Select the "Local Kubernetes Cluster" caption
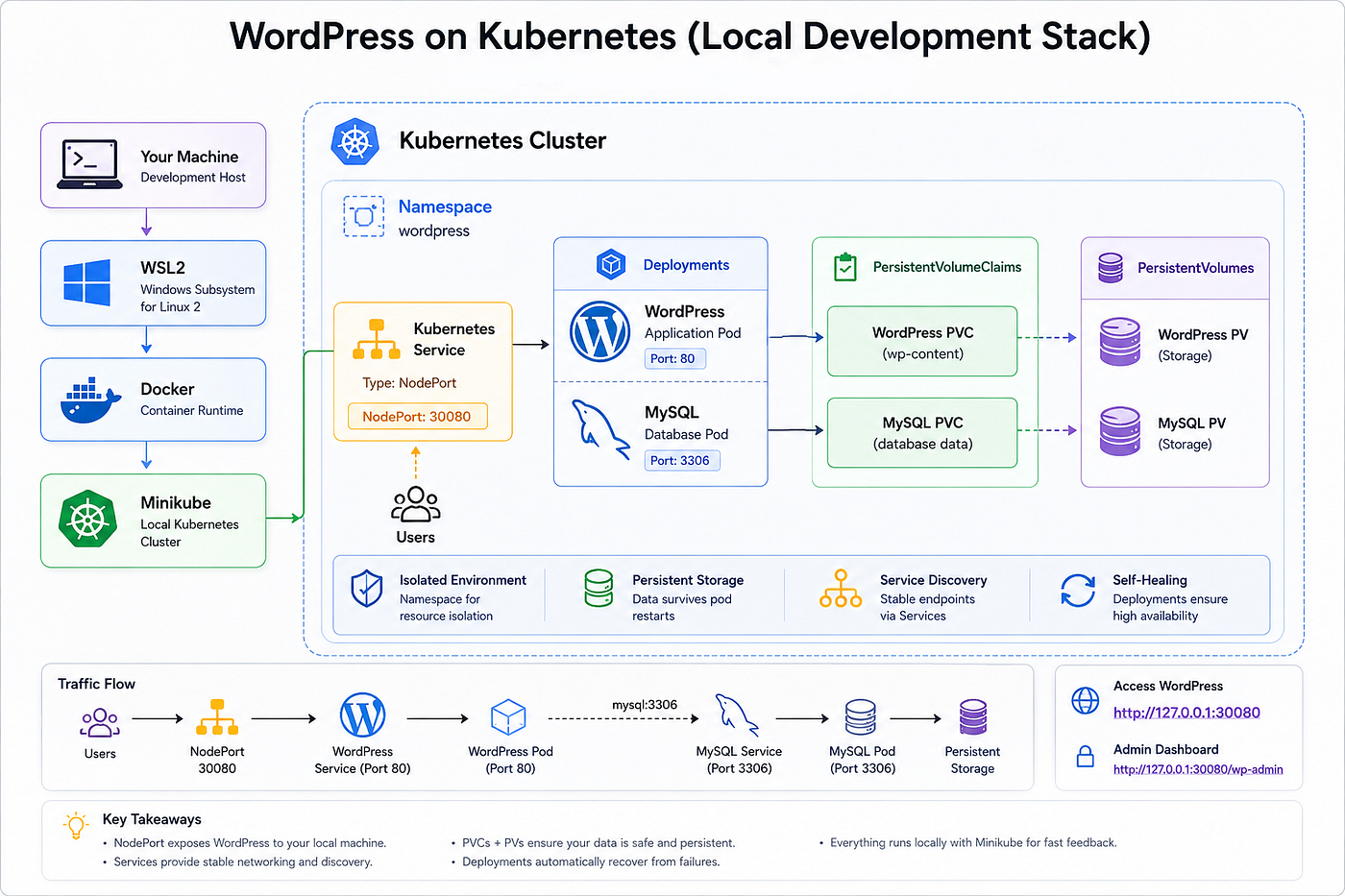Screen dimensions: 1345x896 coord(189,533)
